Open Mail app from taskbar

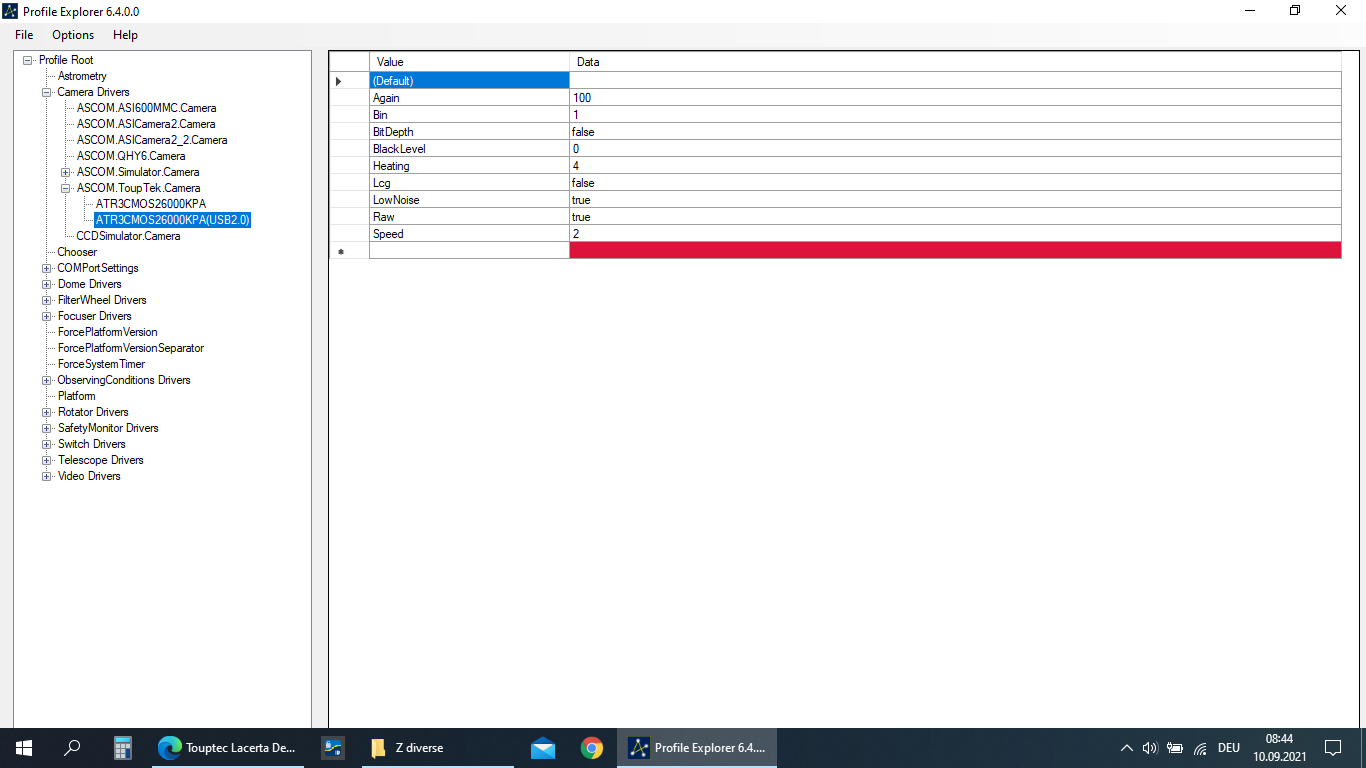pyautogui.click(x=543, y=747)
